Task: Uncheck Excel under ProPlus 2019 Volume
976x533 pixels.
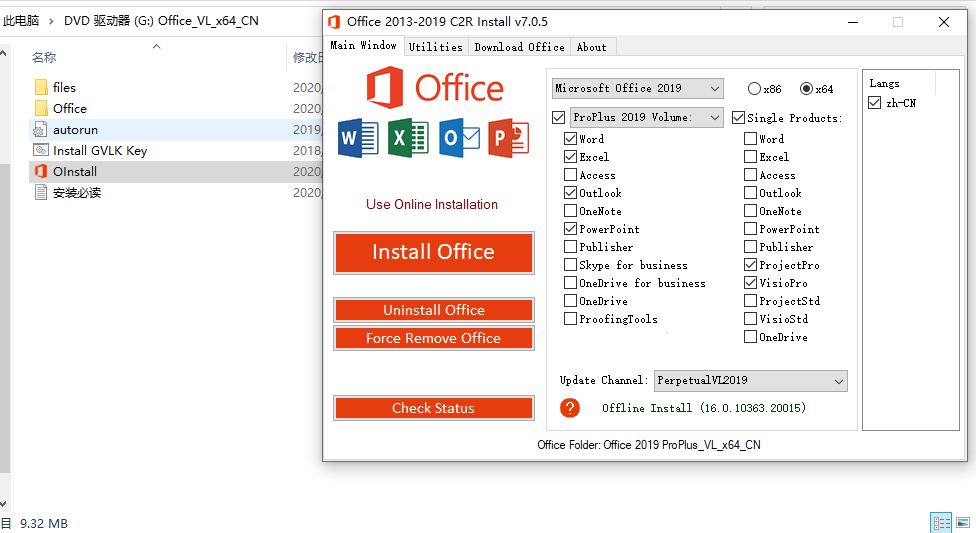Action: tap(570, 157)
